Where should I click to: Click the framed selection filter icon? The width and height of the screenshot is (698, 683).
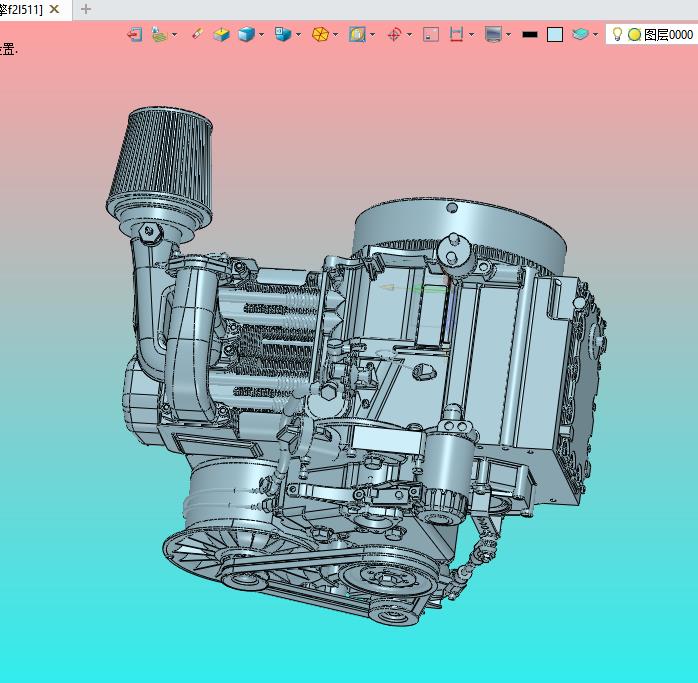click(357, 34)
